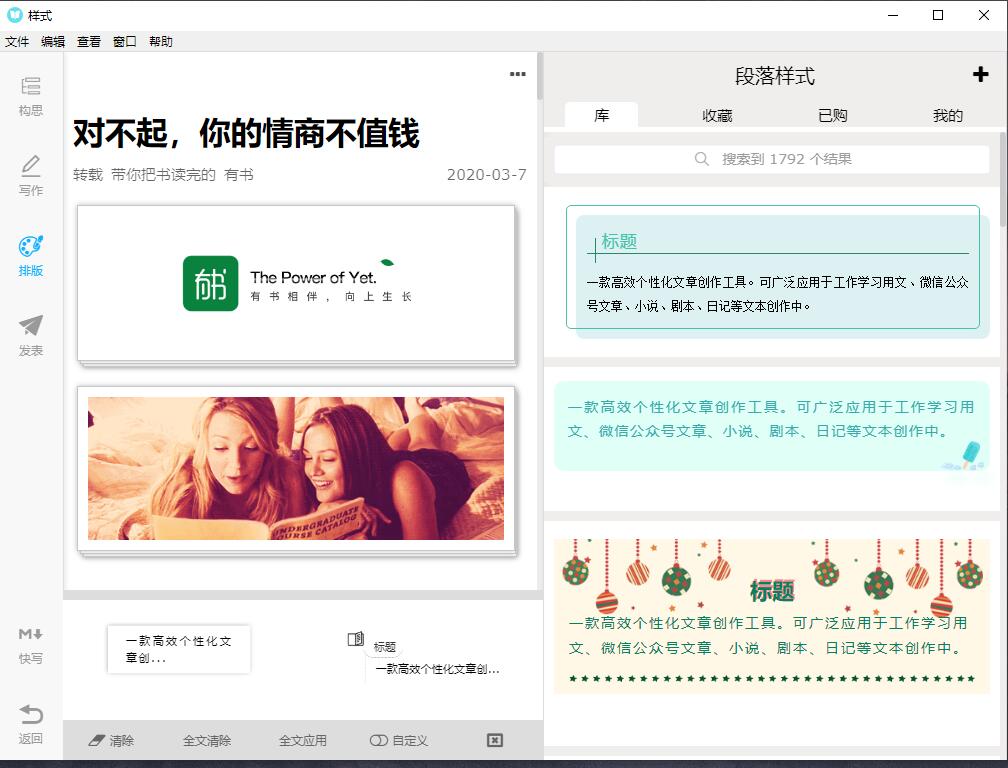Click the style search input field
1008x768 pixels.
pos(772,159)
